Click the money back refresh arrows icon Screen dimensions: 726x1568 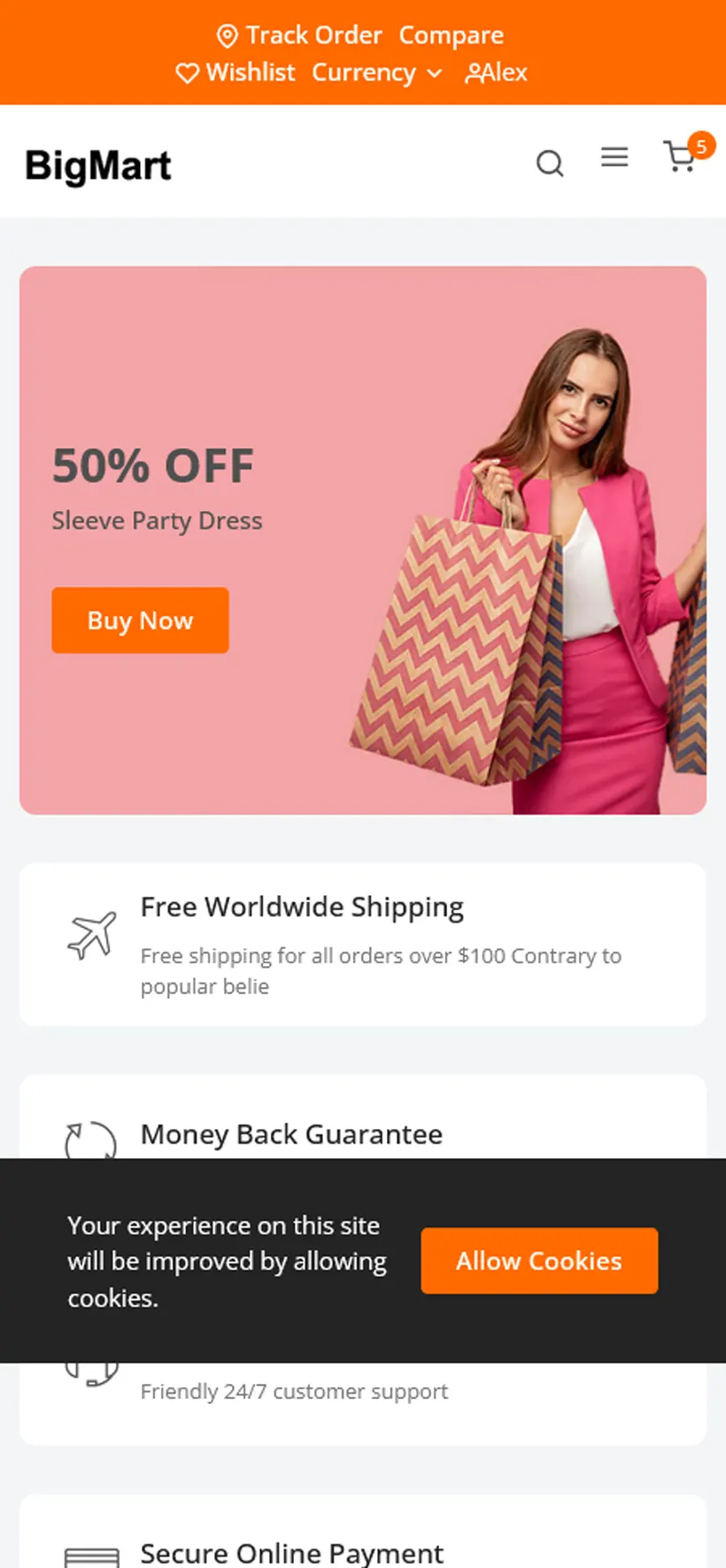[91, 1140]
